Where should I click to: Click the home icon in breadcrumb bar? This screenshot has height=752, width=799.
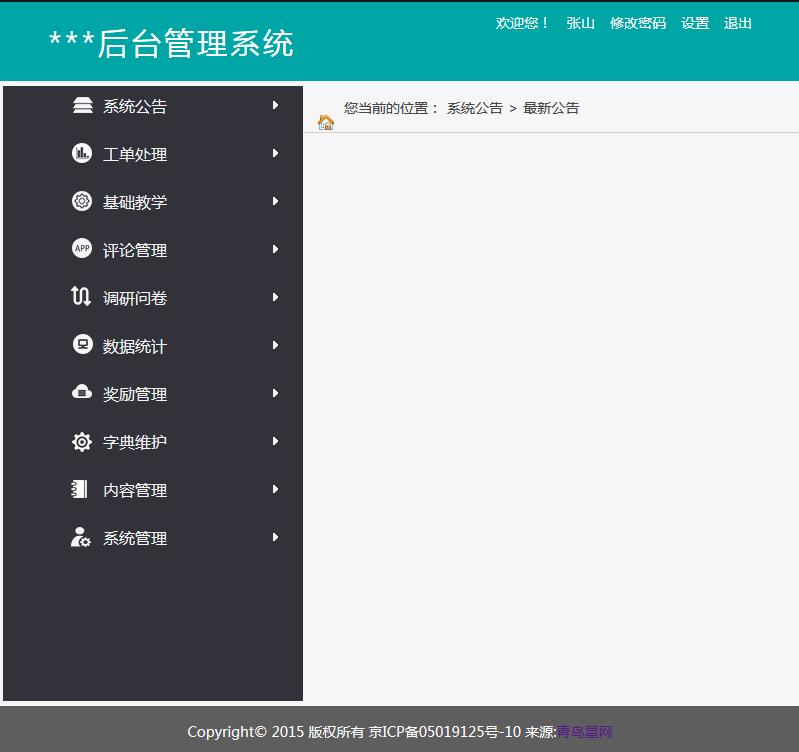326,122
